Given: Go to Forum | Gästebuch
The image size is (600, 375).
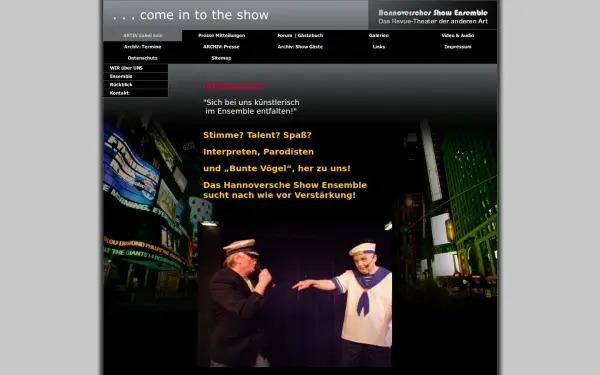Looking at the screenshot, I should point(300,35).
